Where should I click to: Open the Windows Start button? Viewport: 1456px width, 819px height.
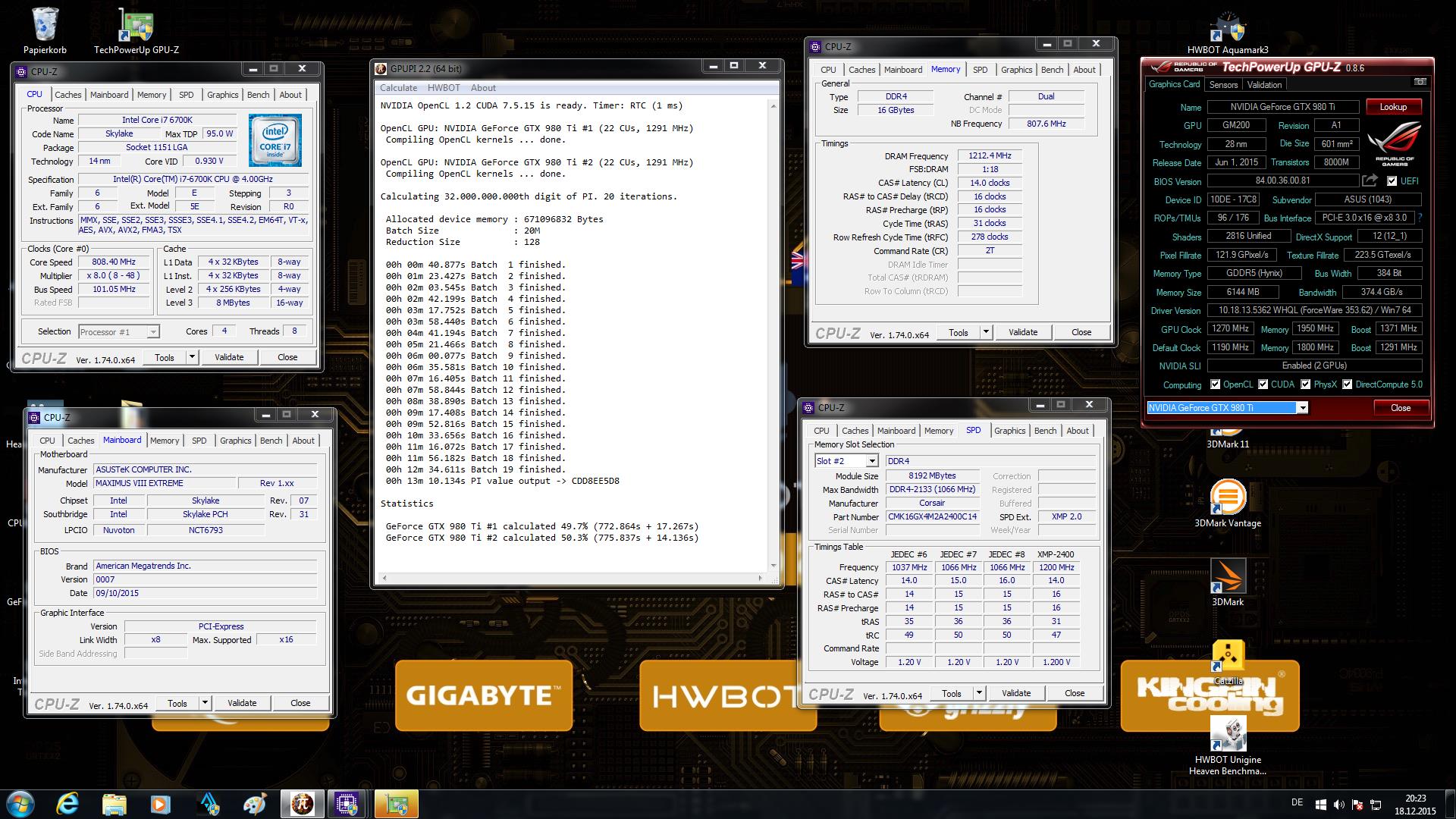(x=19, y=804)
